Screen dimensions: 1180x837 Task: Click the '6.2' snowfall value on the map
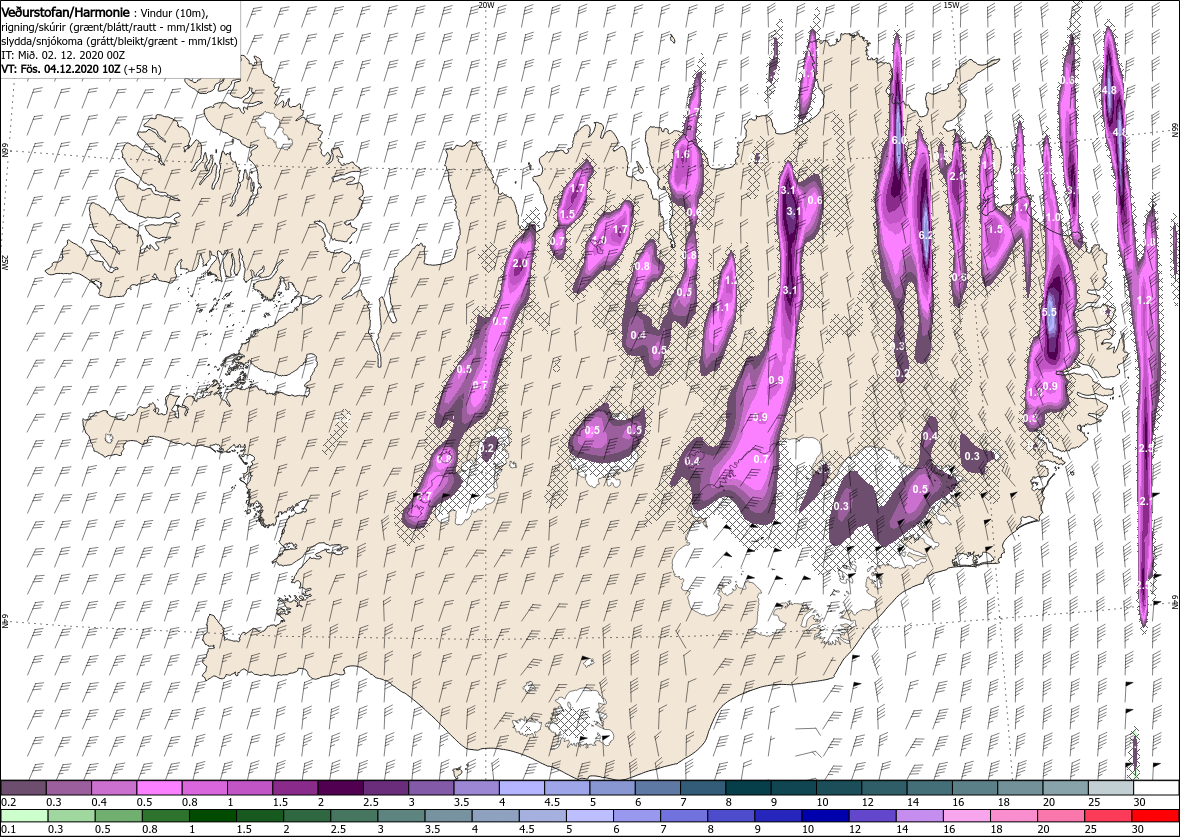point(926,235)
